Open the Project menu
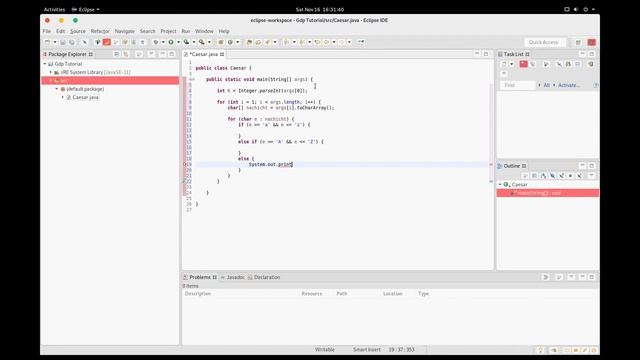Viewport: 640px width, 360px height. tap(168, 31)
